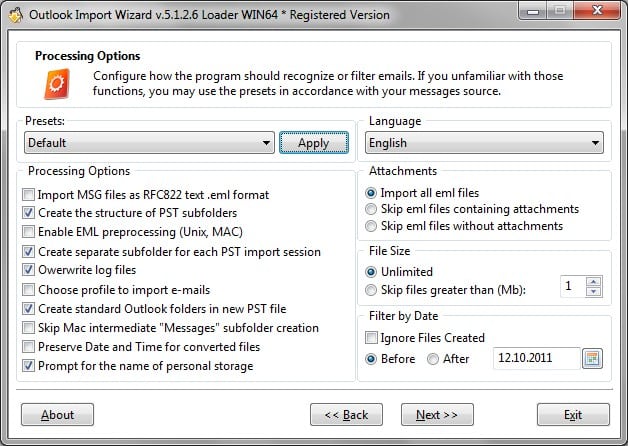Click the orange Processing Options gear icon
The image size is (628, 446).
coord(57,84)
